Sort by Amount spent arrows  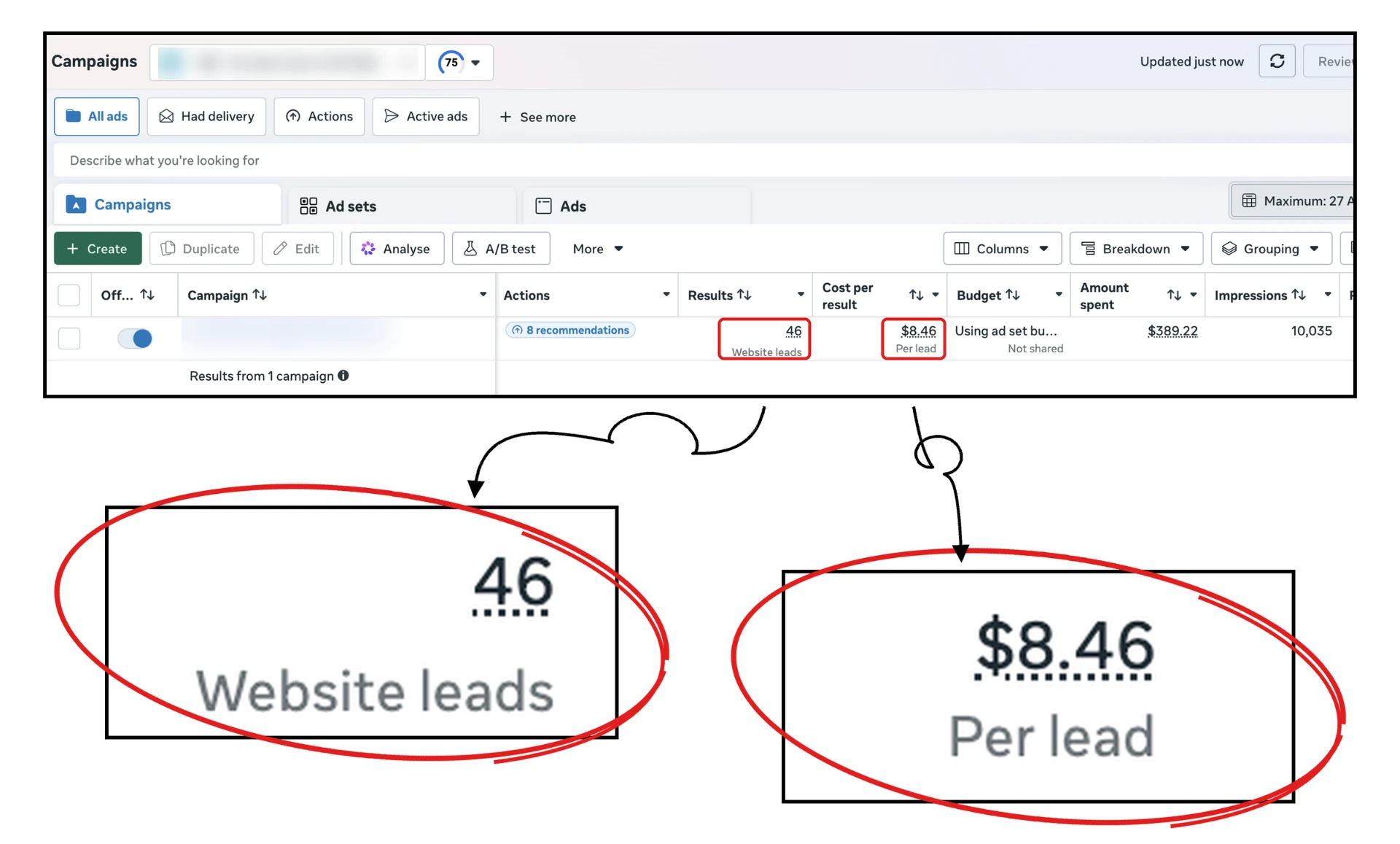pyautogui.click(x=1174, y=295)
